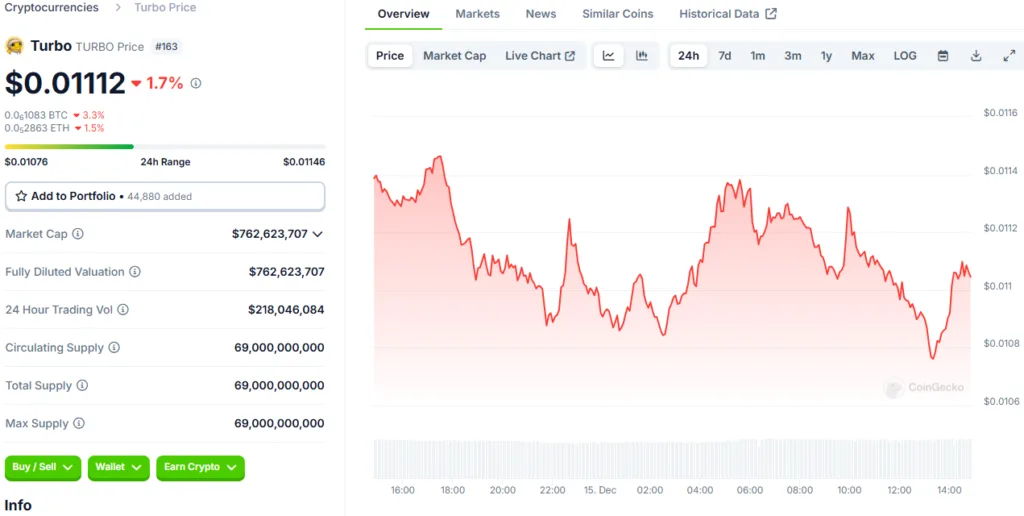Image resolution: width=1024 pixels, height=516 pixels.
Task: Select the 24h time range
Action: point(688,56)
